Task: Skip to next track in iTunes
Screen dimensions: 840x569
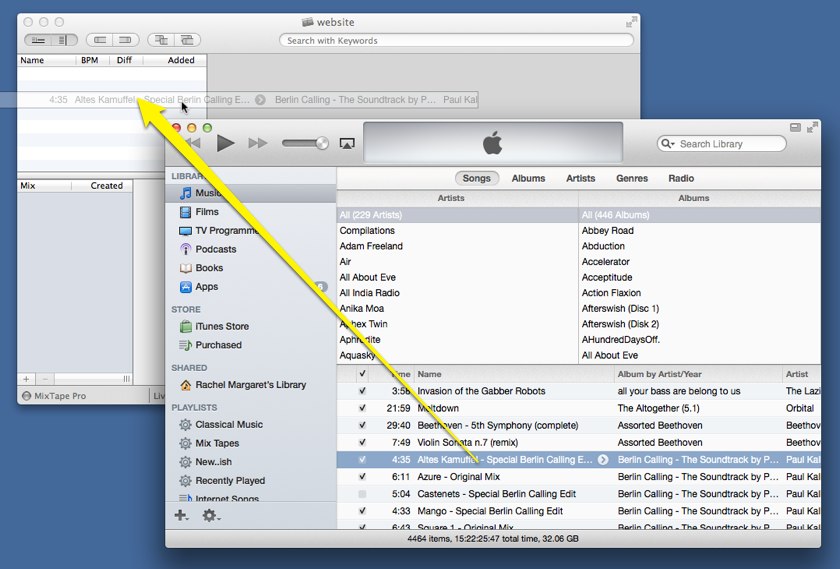Action: (258, 143)
